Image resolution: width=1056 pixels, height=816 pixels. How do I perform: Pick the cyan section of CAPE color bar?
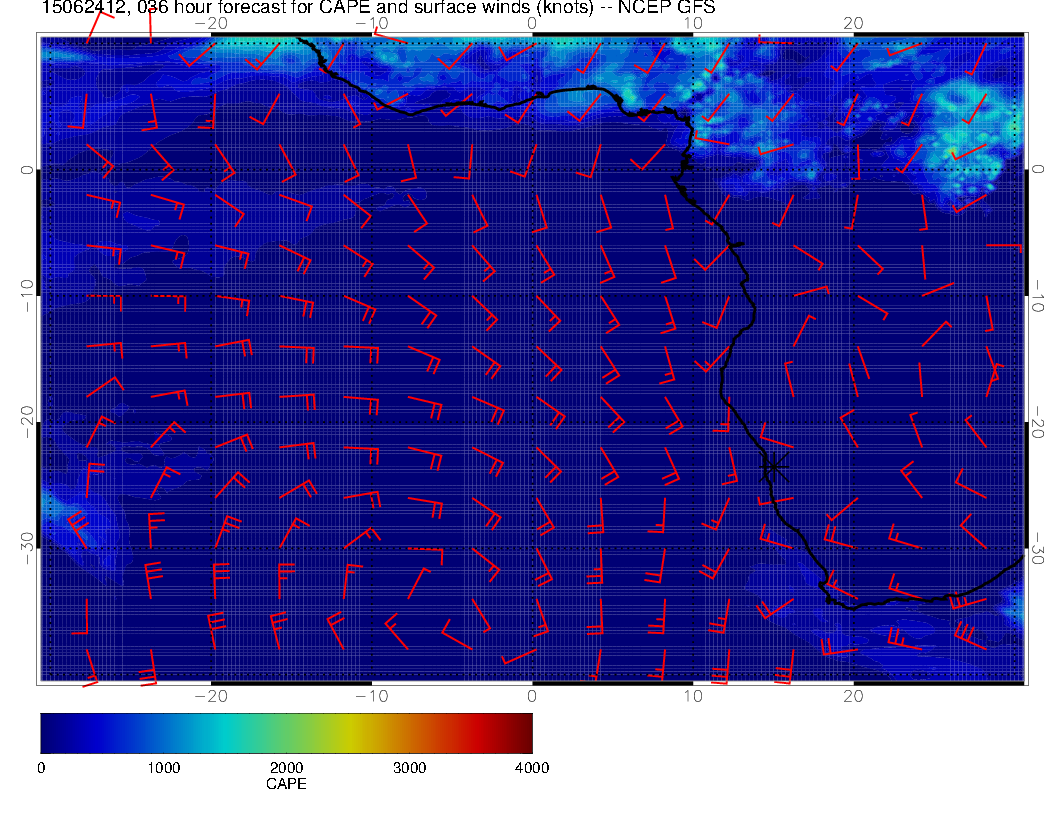click(226, 733)
